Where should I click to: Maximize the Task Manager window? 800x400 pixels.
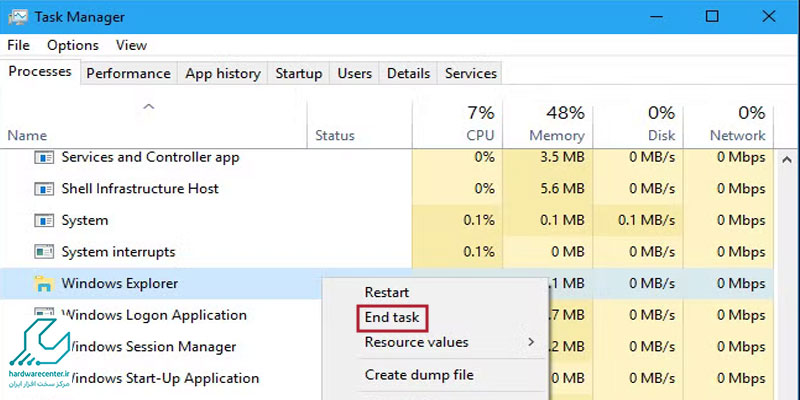click(x=712, y=17)
